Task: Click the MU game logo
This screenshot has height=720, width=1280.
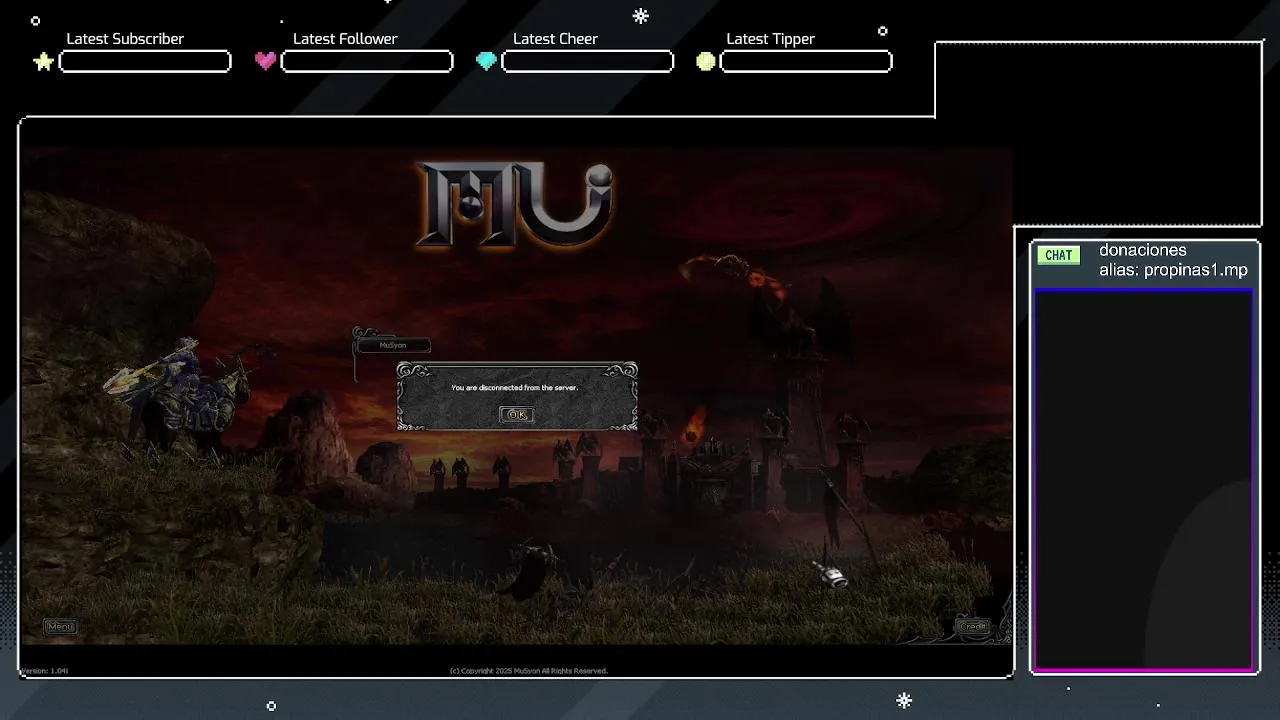Action: pos(515,205)
